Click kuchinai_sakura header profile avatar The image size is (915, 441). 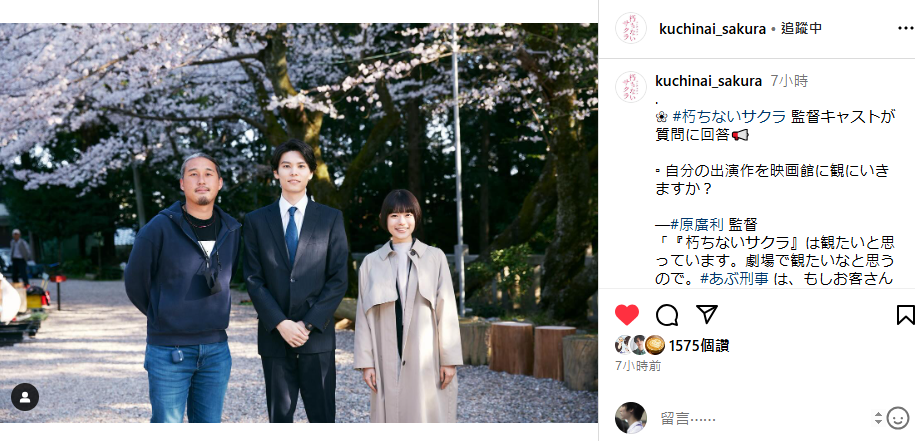631,28
